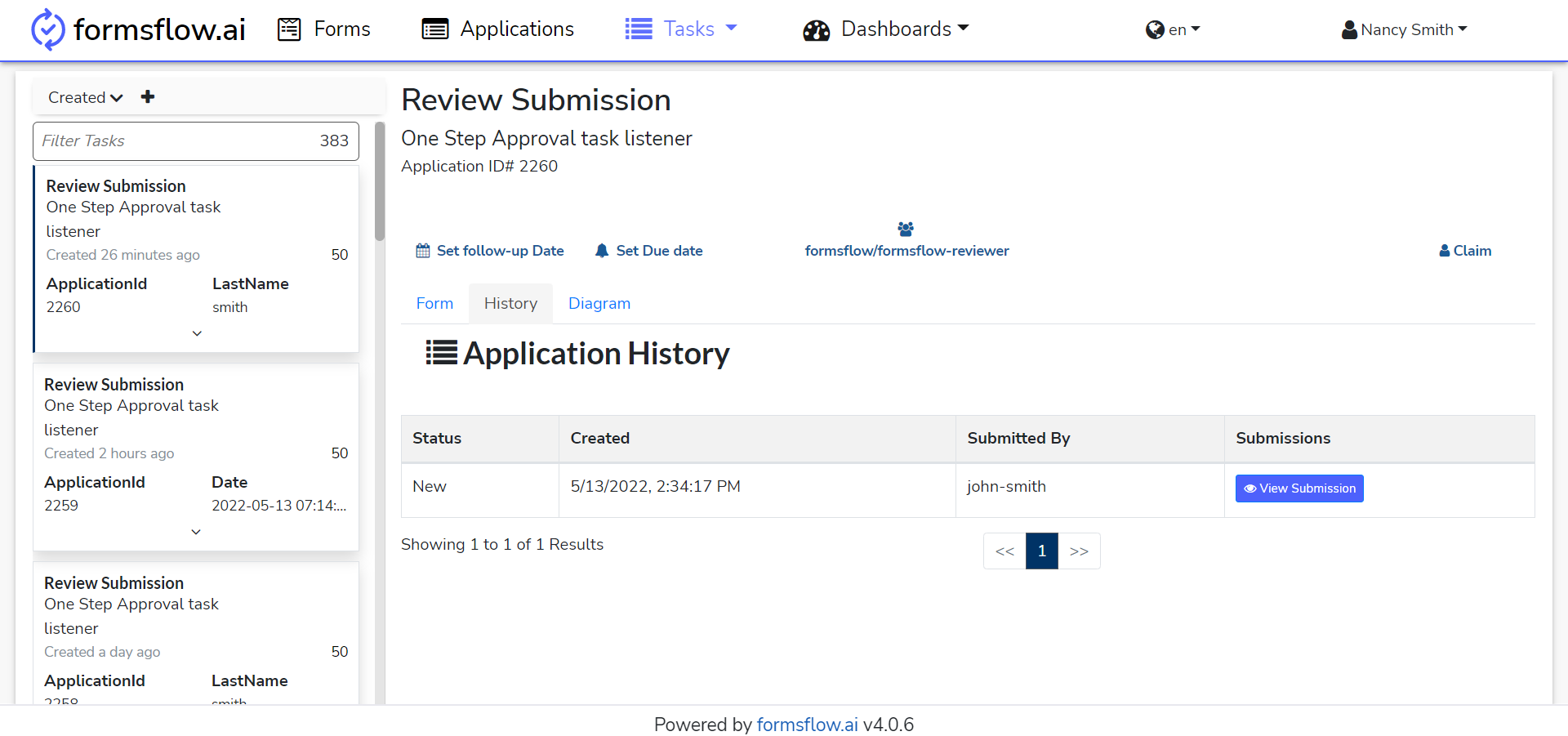This screenshot has height=736, width=1568.
Task: Open the en language dropdown
Action: [1173, 29]
